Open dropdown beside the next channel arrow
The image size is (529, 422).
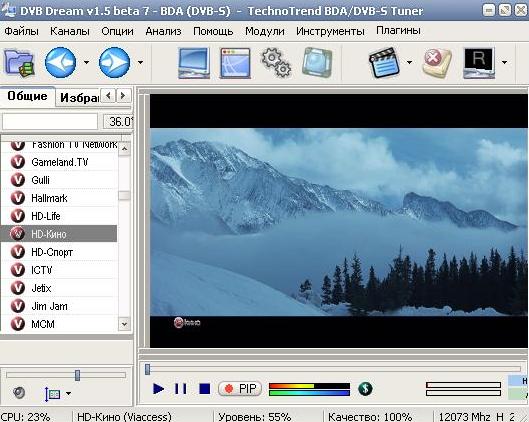(140, 62)
